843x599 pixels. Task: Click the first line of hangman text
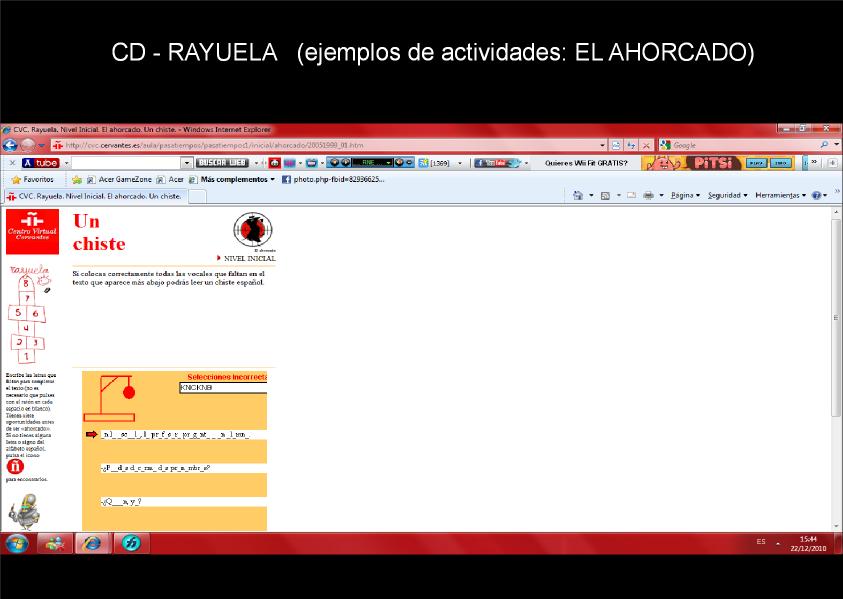click(175, 434)
